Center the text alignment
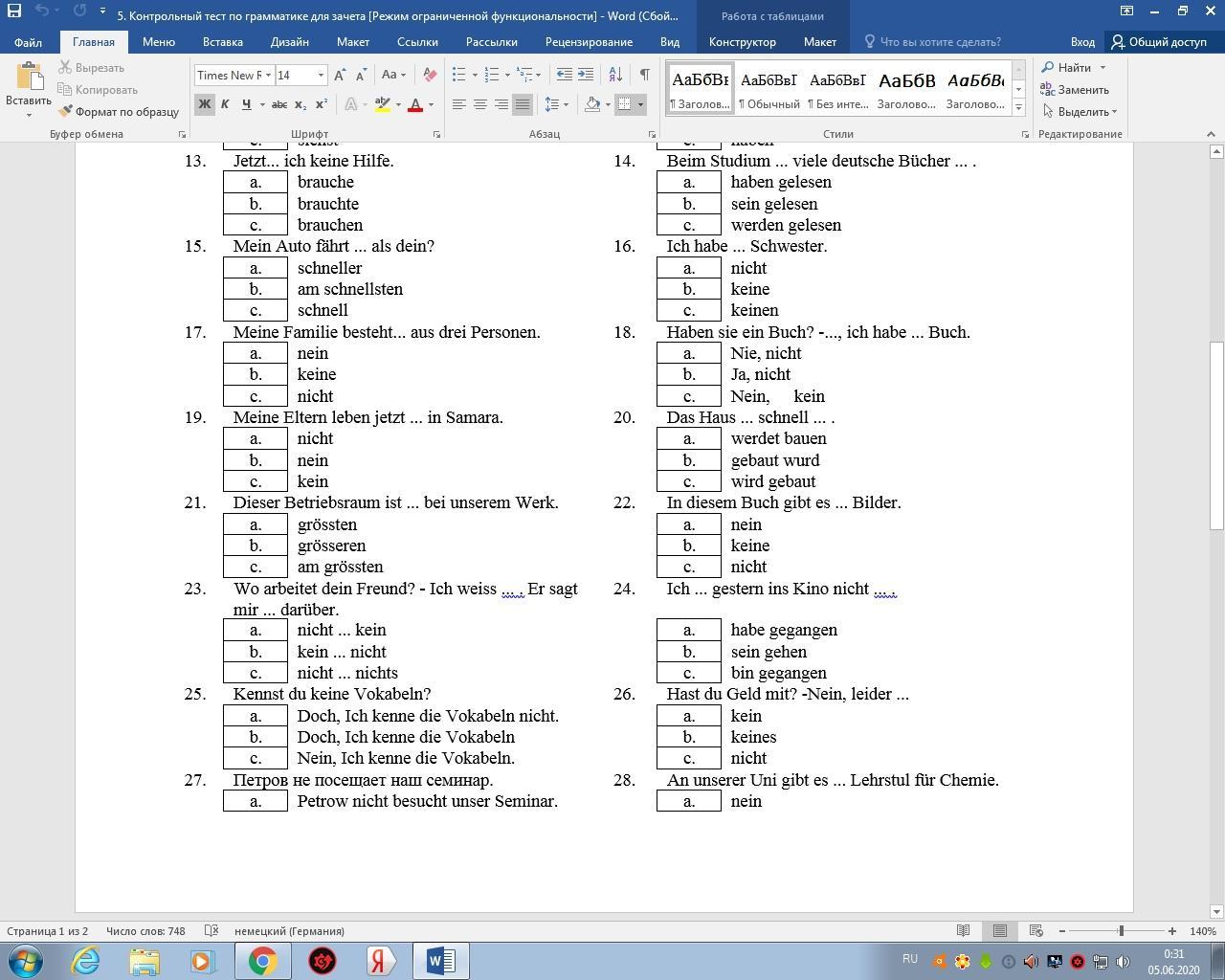 click(480, 104)
